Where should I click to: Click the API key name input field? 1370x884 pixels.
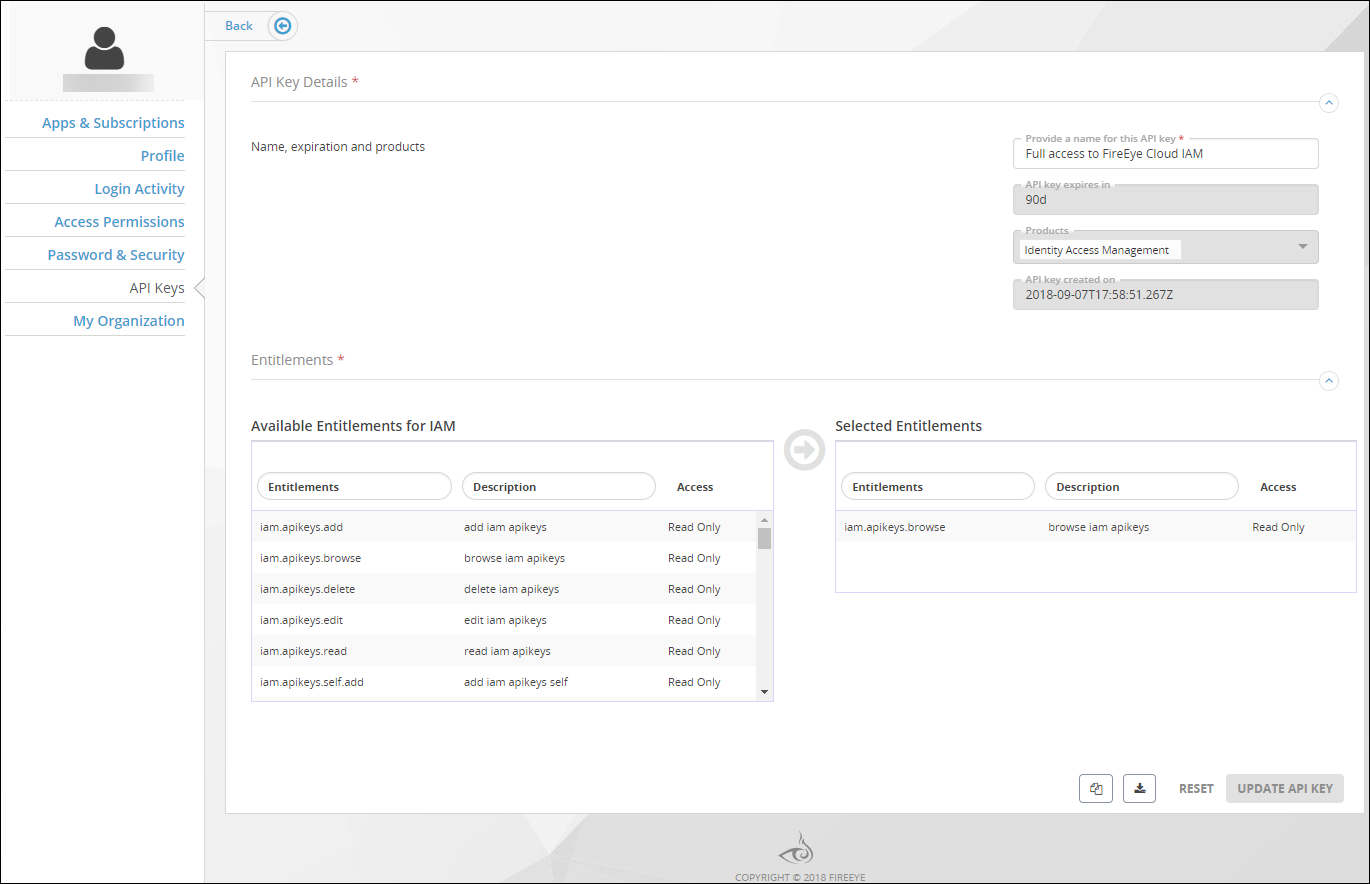pos(1166,154)
